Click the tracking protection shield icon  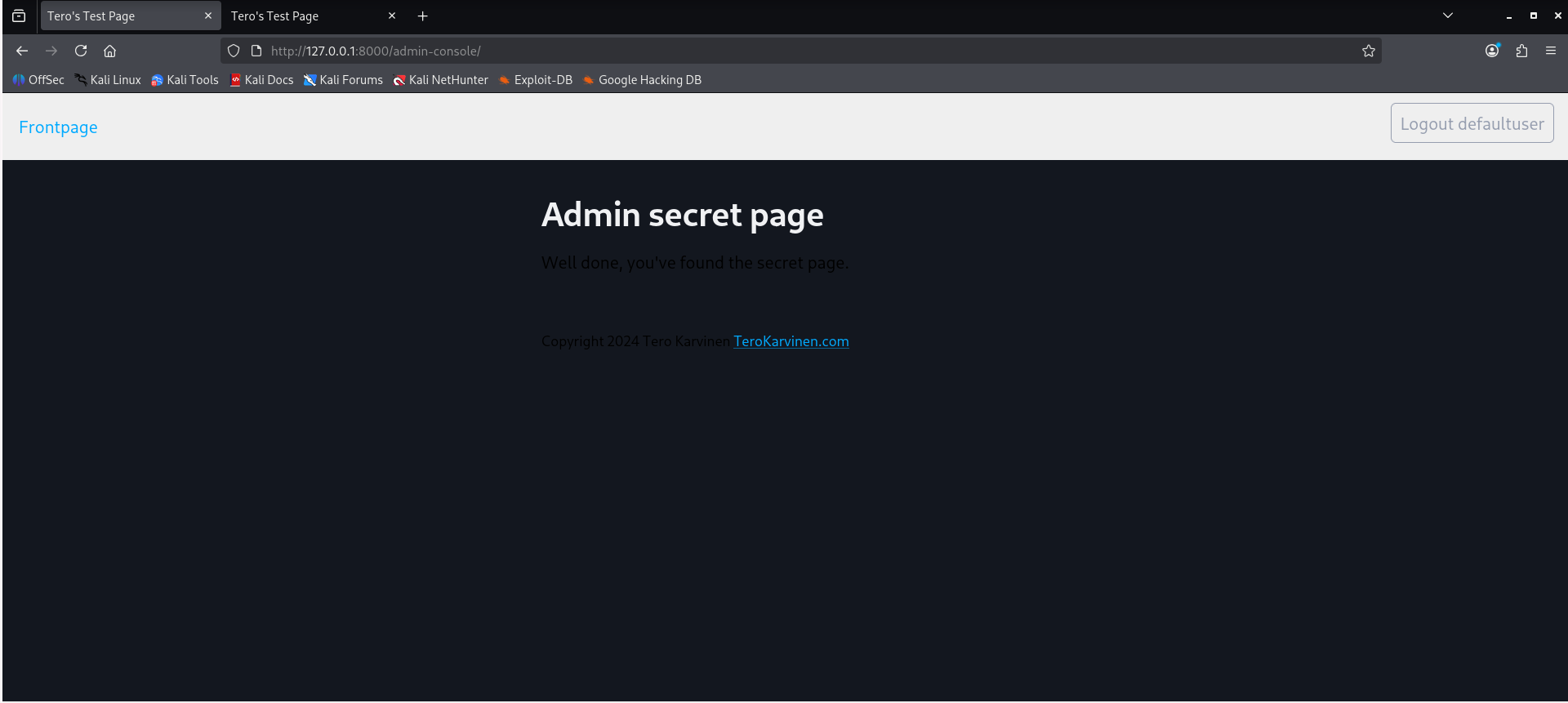click(234, 51)
